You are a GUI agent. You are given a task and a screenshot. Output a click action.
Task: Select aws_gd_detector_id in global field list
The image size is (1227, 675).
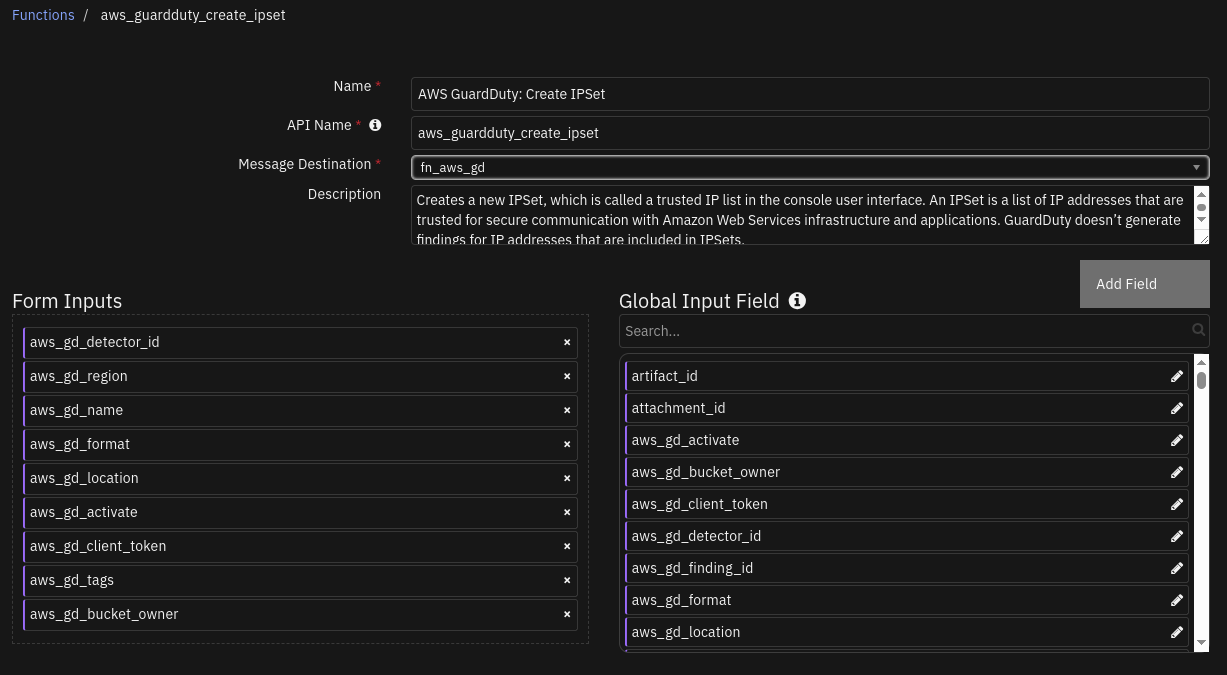point(907,536)
